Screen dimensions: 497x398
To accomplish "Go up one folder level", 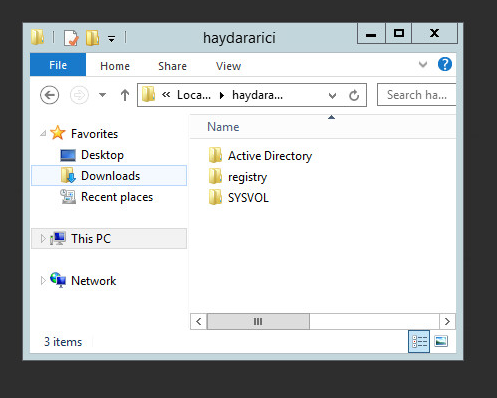I will click(x=125, y=95).
